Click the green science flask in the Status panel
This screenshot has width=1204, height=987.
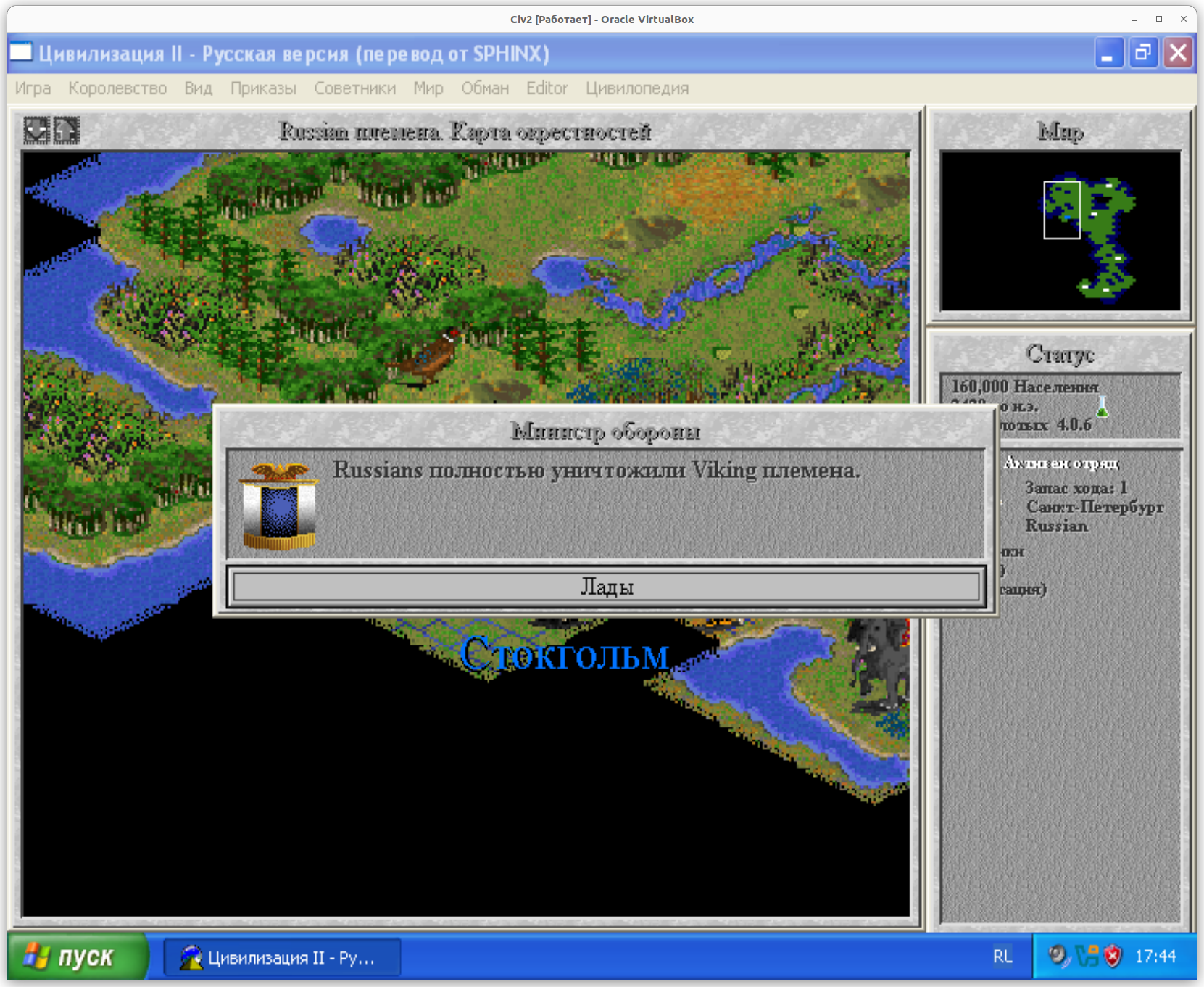1102,407
